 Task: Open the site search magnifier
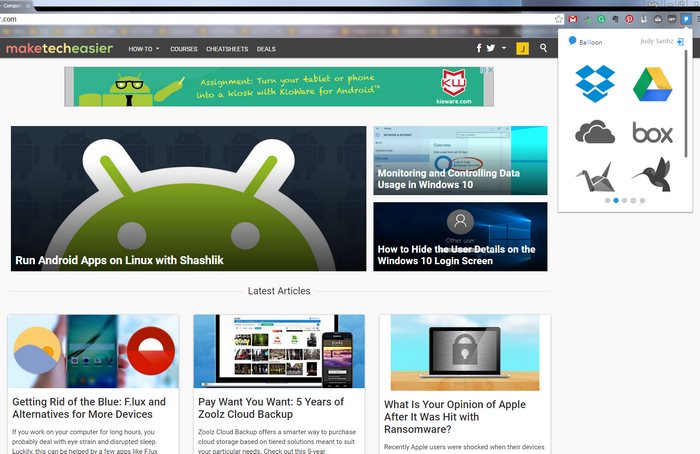click(543, 48)
